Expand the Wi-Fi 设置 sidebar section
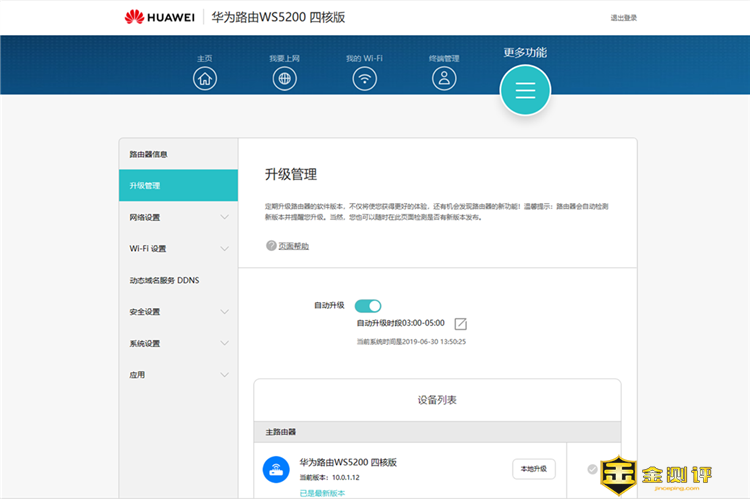This screenshot has width=750, height=499. (x=178, y=248)
